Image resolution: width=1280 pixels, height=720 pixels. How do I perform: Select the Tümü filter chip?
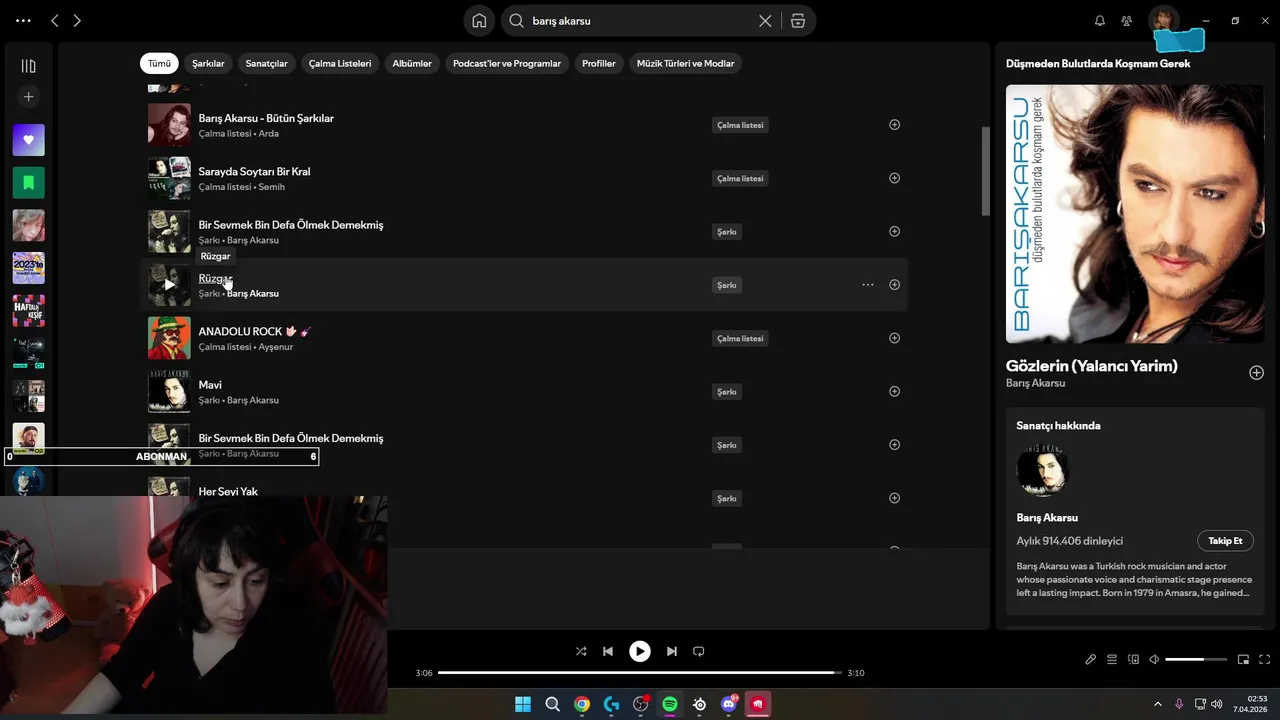tap(159, 63)
